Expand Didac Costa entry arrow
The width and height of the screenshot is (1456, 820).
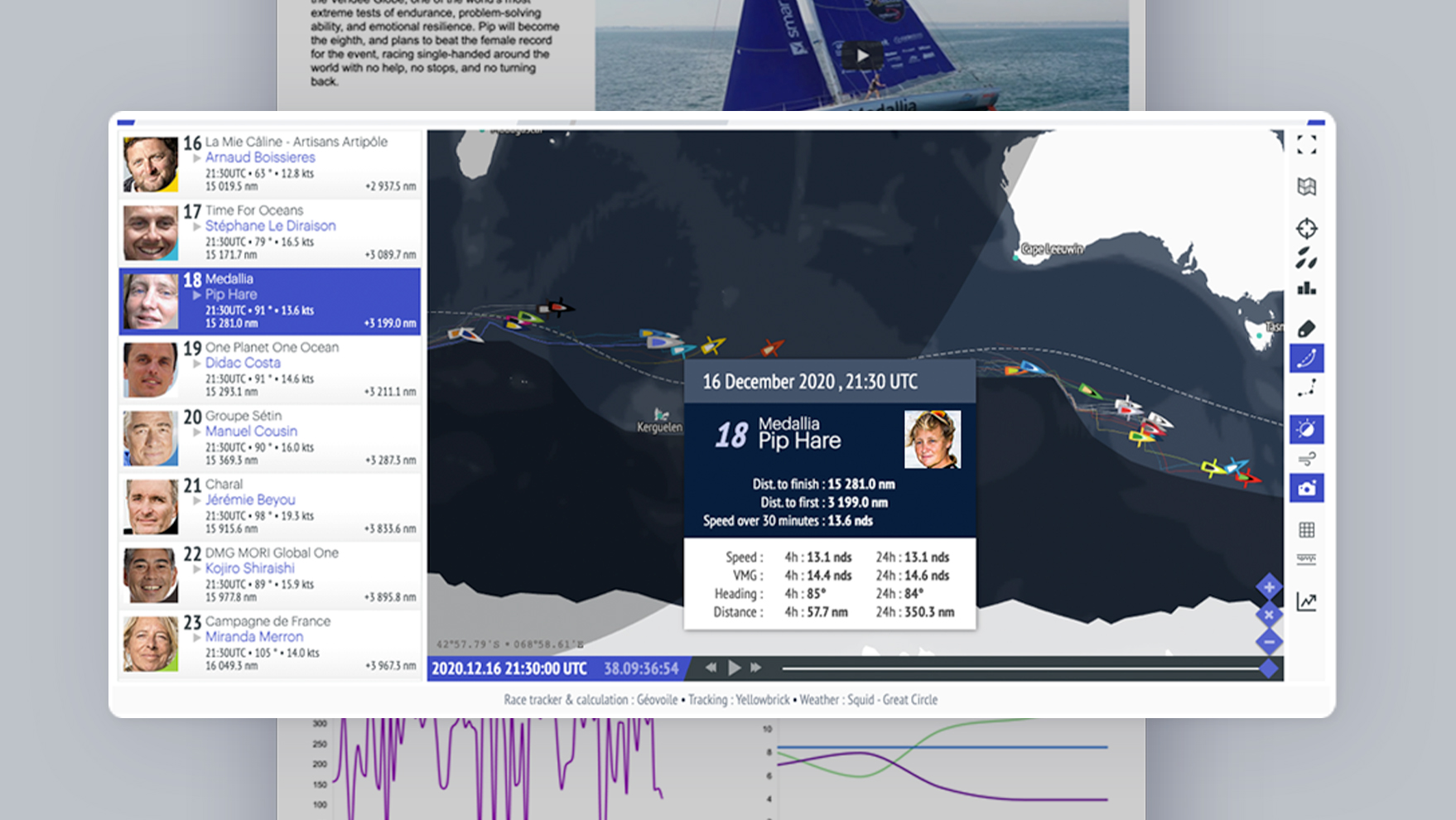[197, 363]
